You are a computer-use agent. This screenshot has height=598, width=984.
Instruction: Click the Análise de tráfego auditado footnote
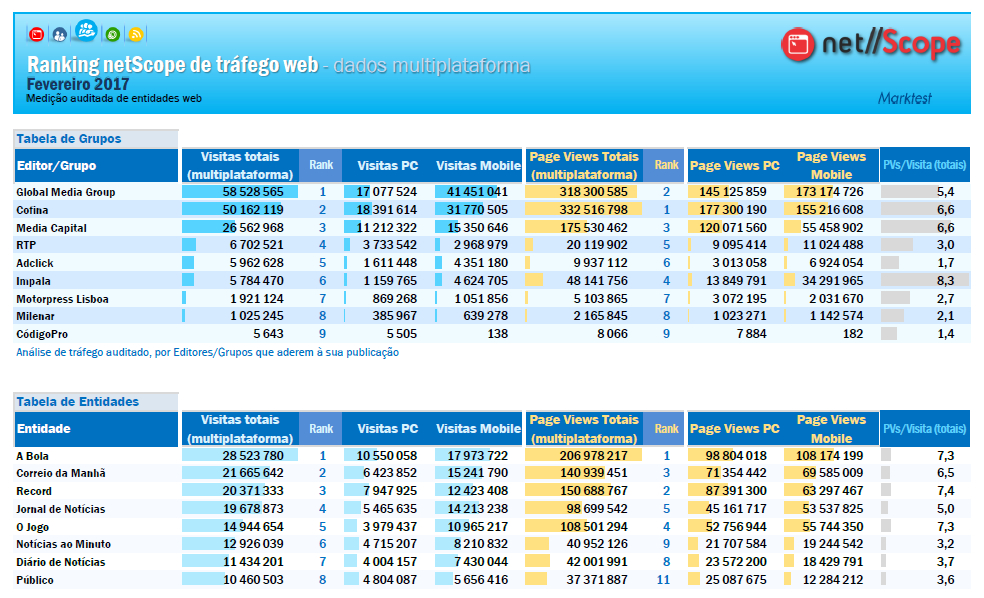point(207,353)
